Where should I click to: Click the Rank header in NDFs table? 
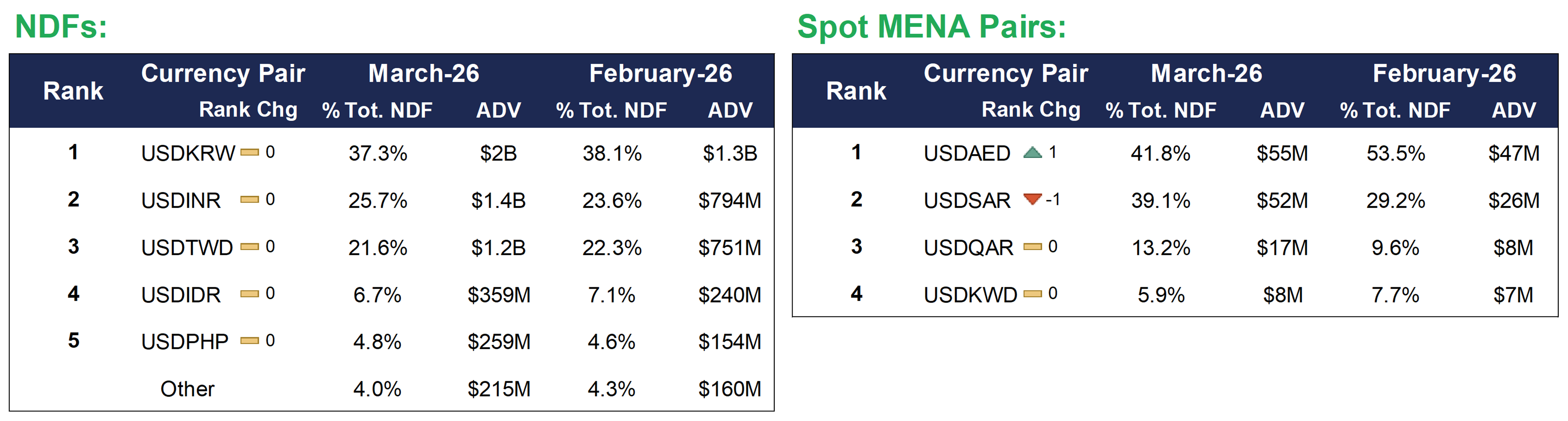coord(73,91)
